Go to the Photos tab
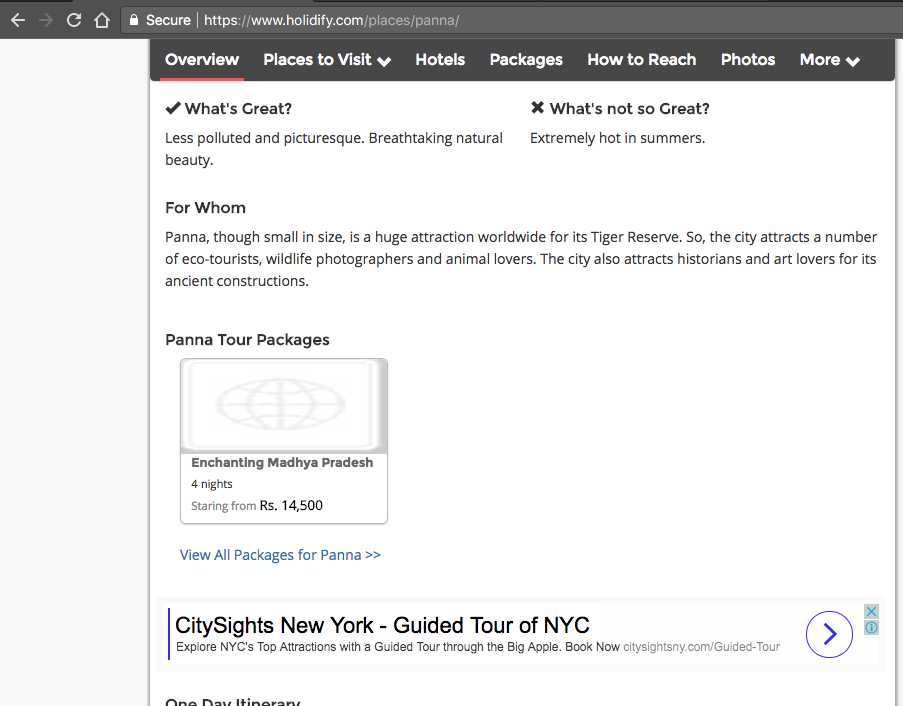This screenshot has height=706, width=903. (x=748, y=60)
